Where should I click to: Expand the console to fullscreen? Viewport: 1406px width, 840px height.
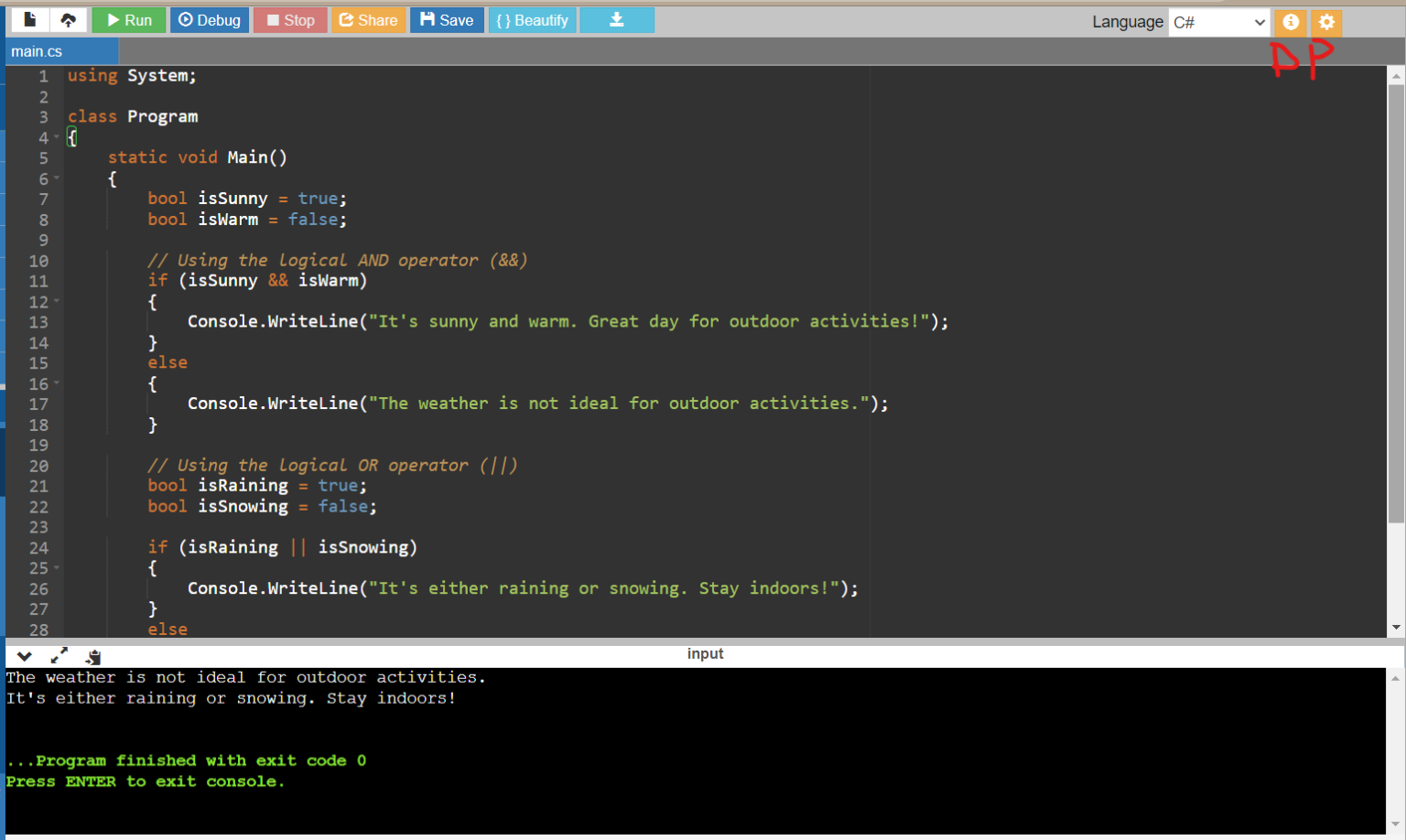click(x=59, y=655)
